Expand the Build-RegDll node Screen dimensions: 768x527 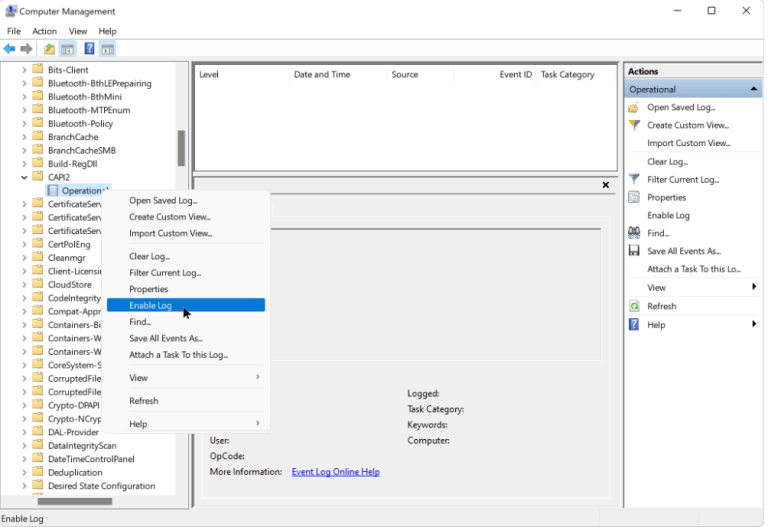click(24, 164)
